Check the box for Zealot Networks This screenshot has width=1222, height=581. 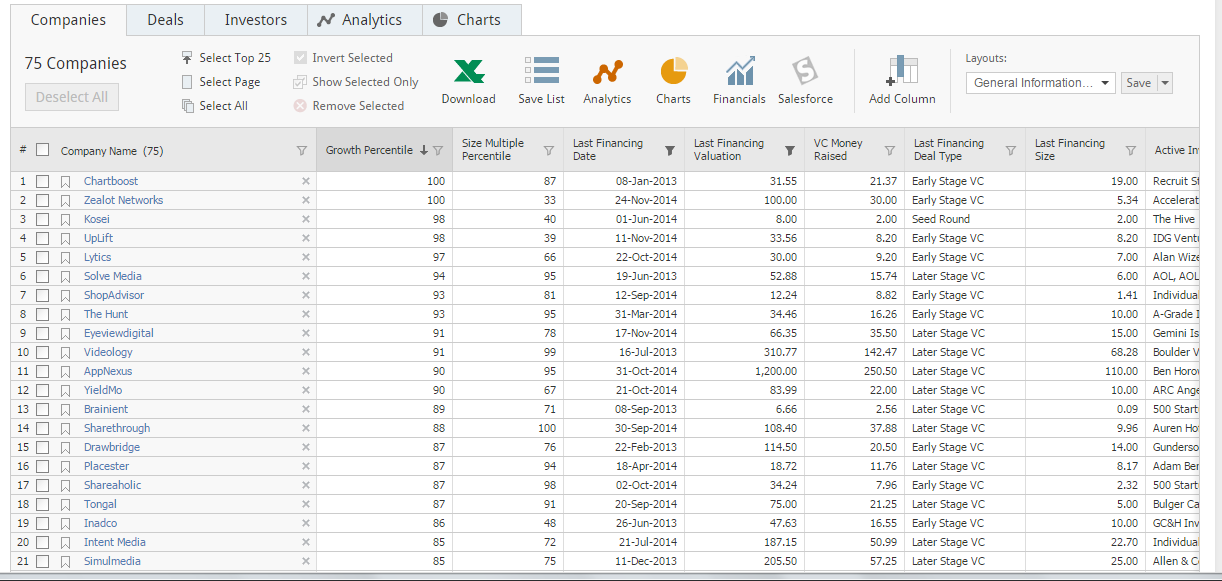42,201
